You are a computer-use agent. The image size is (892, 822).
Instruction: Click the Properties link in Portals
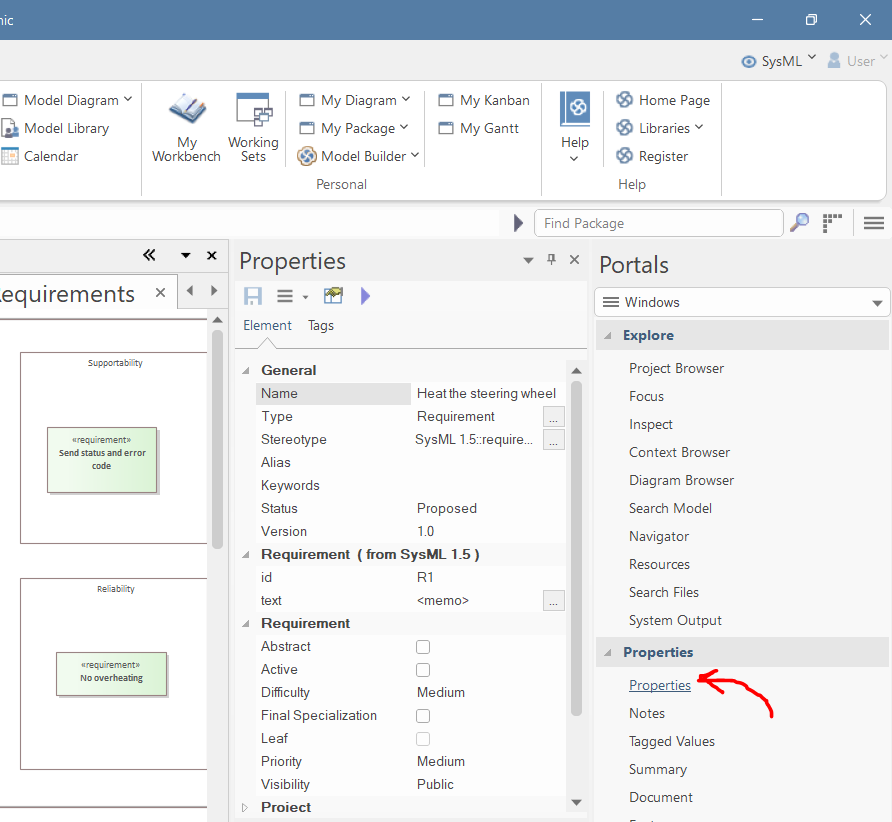[x=659, y=685]
